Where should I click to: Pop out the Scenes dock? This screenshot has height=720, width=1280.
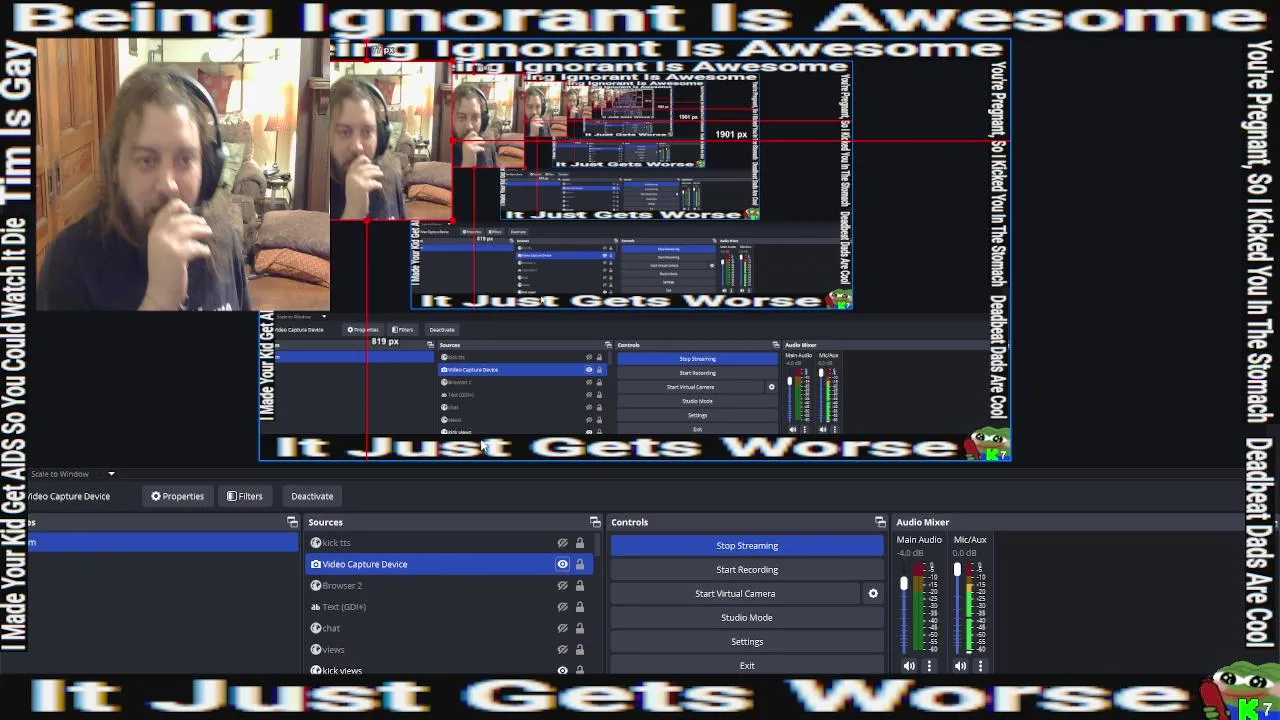(292, 522)
